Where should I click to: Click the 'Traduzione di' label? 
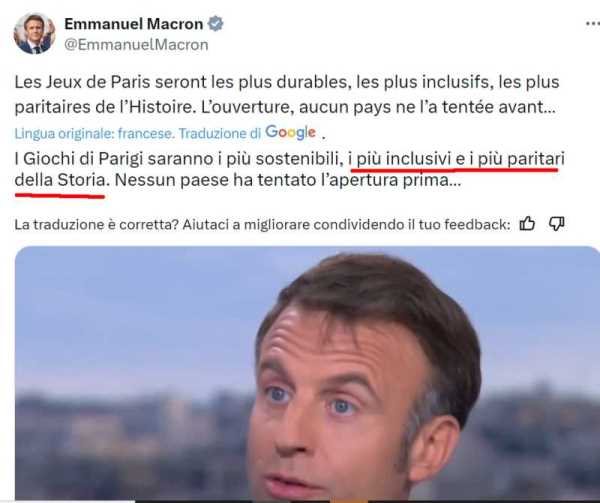tap(220, 133)
